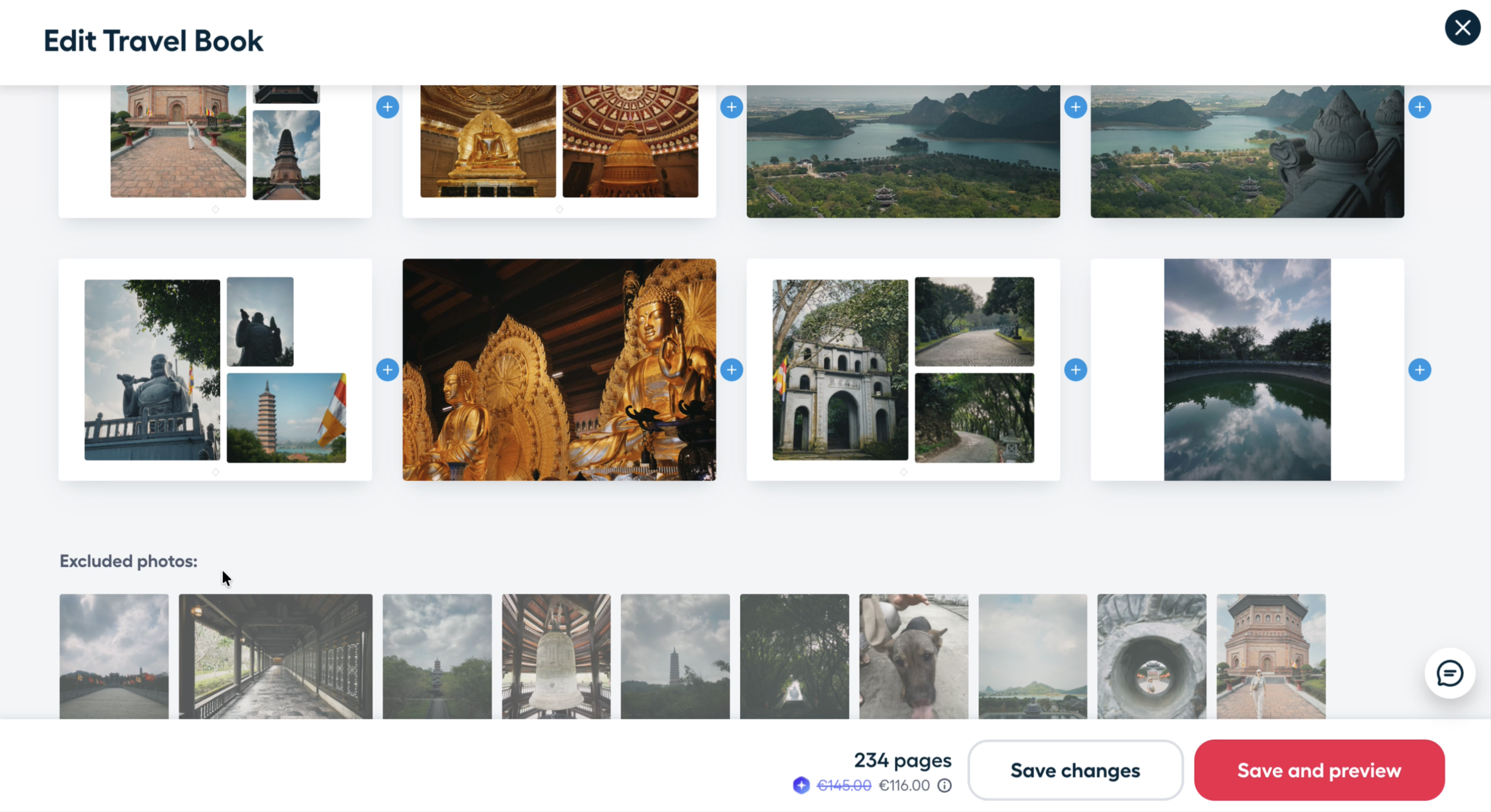Click Save and preview button
This screenshot has height=812, width=1491.
(1319, 770)
